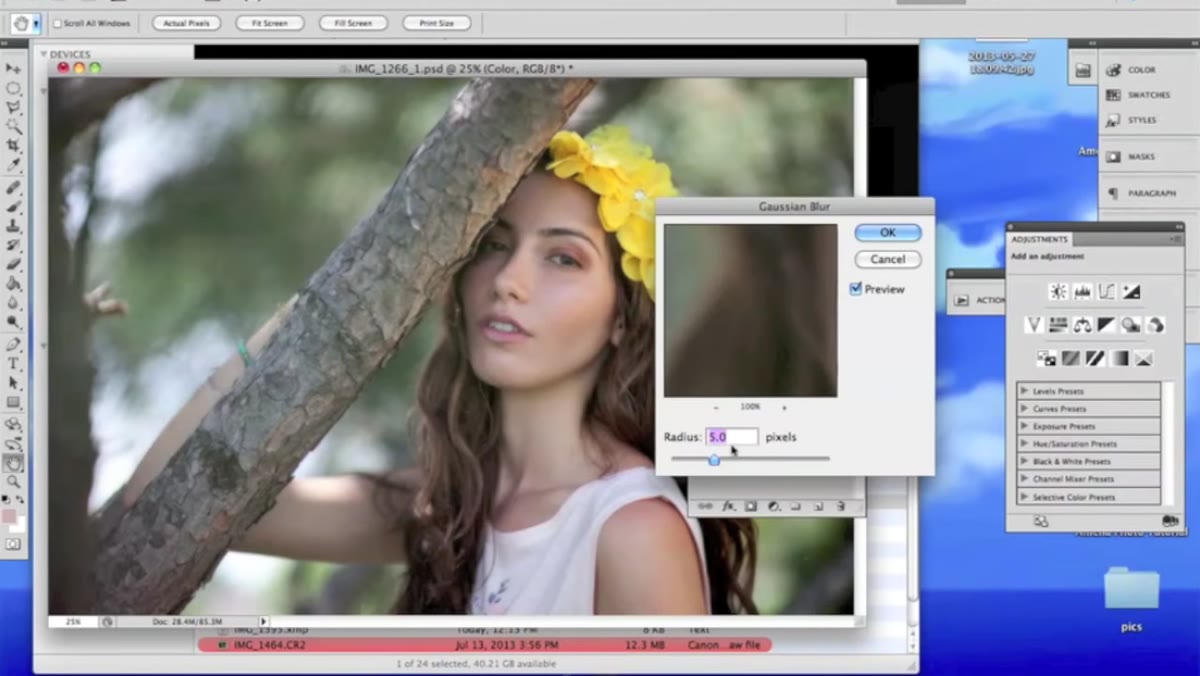Screen dimensions: 1200x676
Task: Select the Blur tool droplet icon
Action: 13,303
